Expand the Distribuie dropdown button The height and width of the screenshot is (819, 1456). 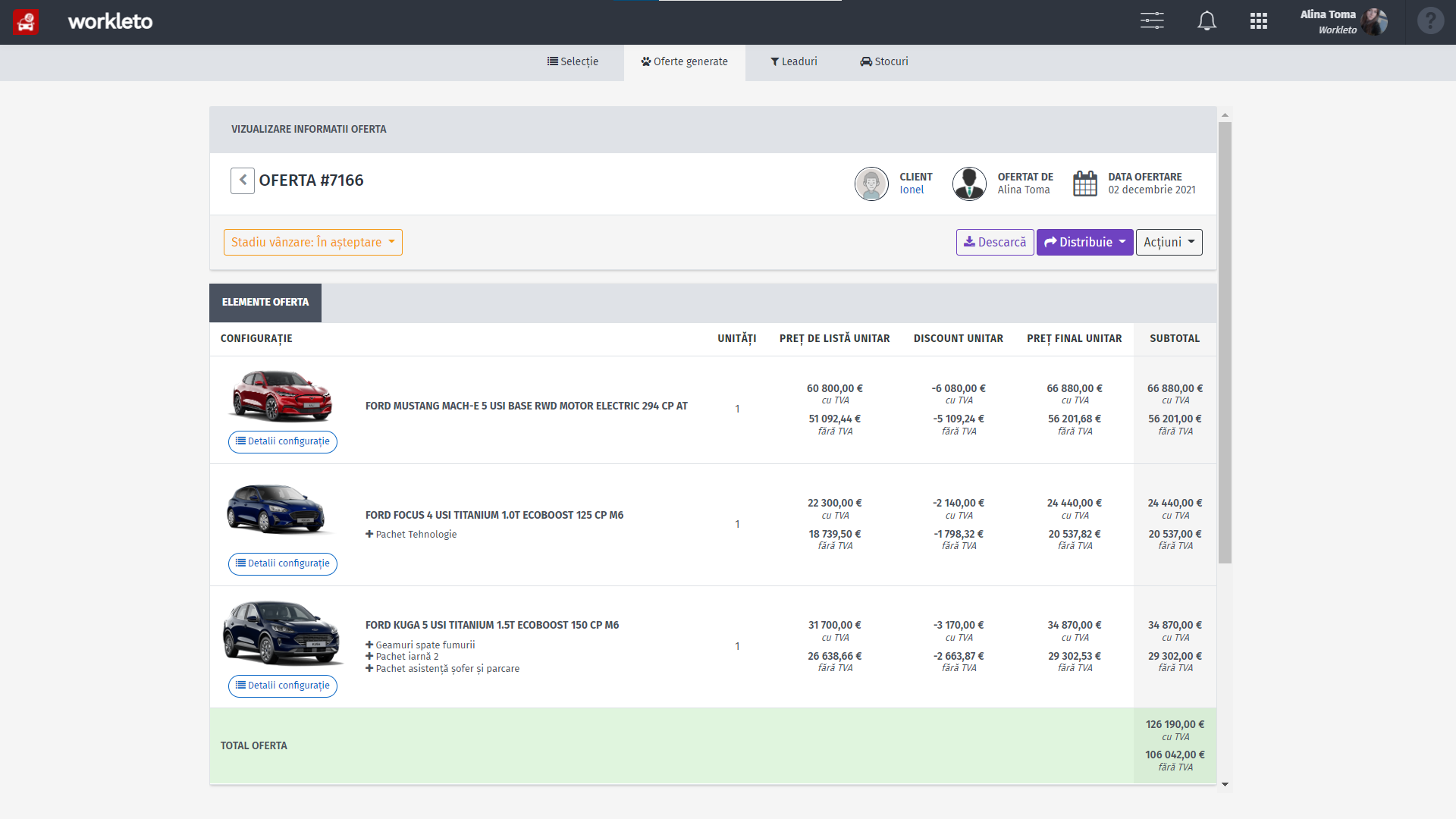[1084, 243]
